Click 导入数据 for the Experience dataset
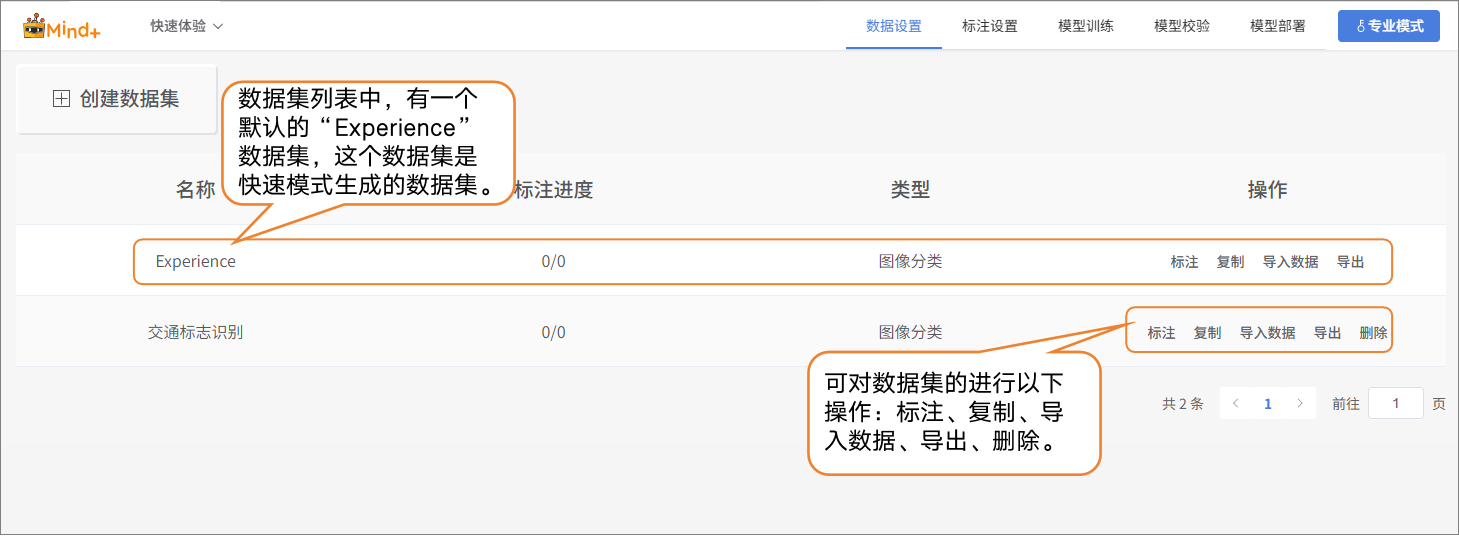Viewport: 1459px width, 536px height. tap(1290, 262)
